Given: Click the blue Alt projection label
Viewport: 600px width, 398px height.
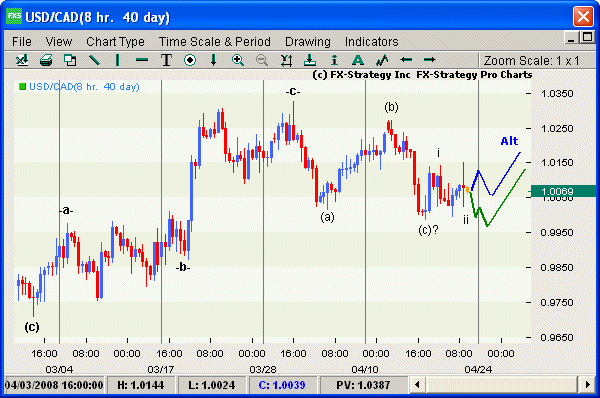Looking at the screenshot, I should pos(509,141).
